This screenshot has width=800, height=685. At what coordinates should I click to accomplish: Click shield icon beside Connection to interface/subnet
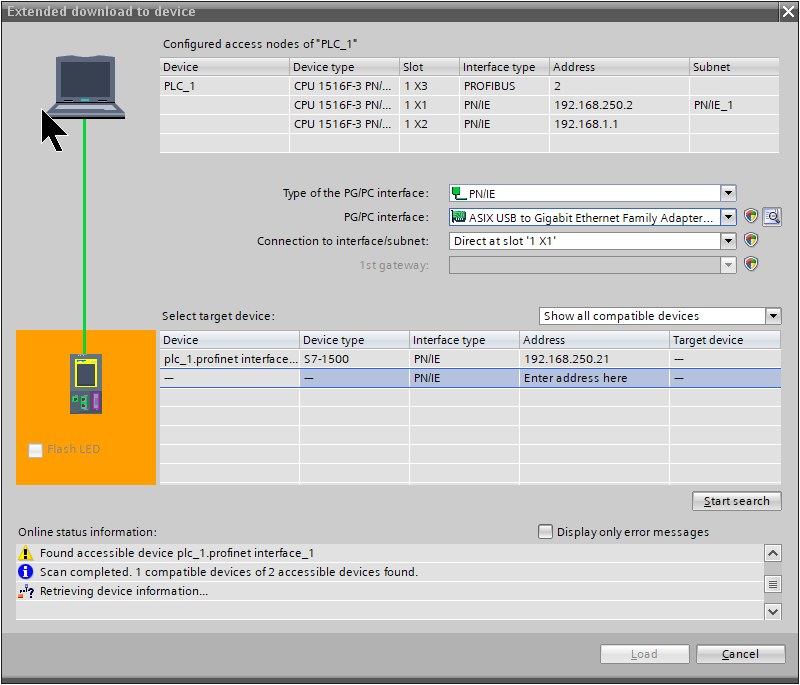click(751, 240)
